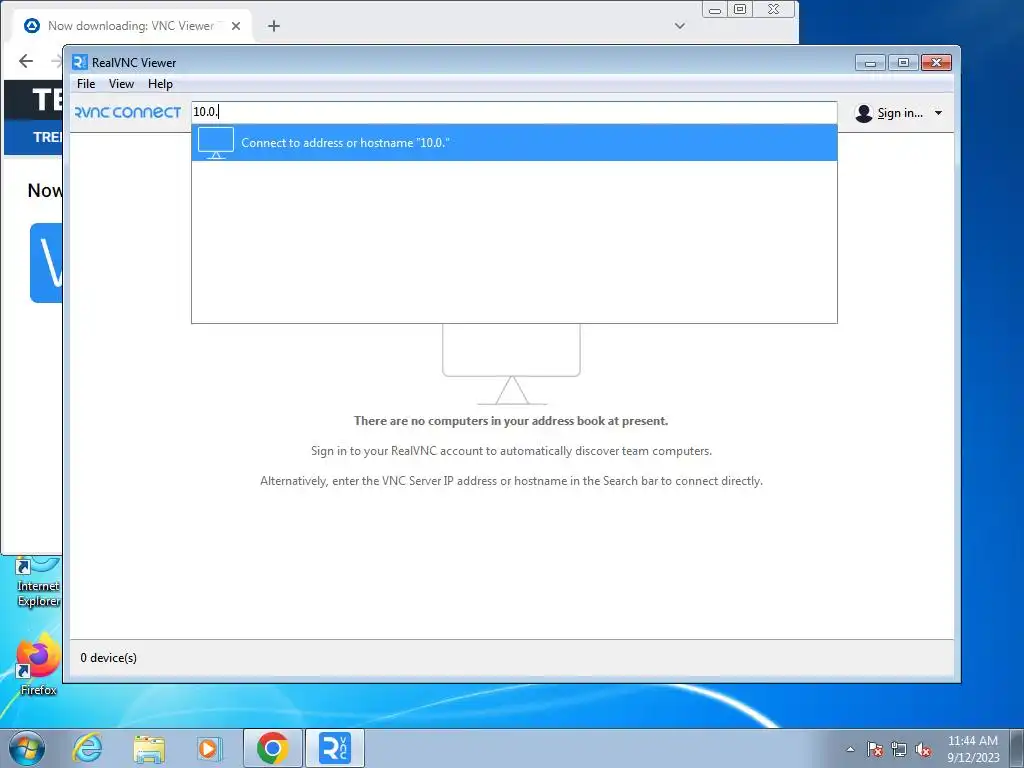The width and height of the screenshot is (1024, 768).
Task: Click the taskbar clock showing 11:44 AM
Action: 973,749
